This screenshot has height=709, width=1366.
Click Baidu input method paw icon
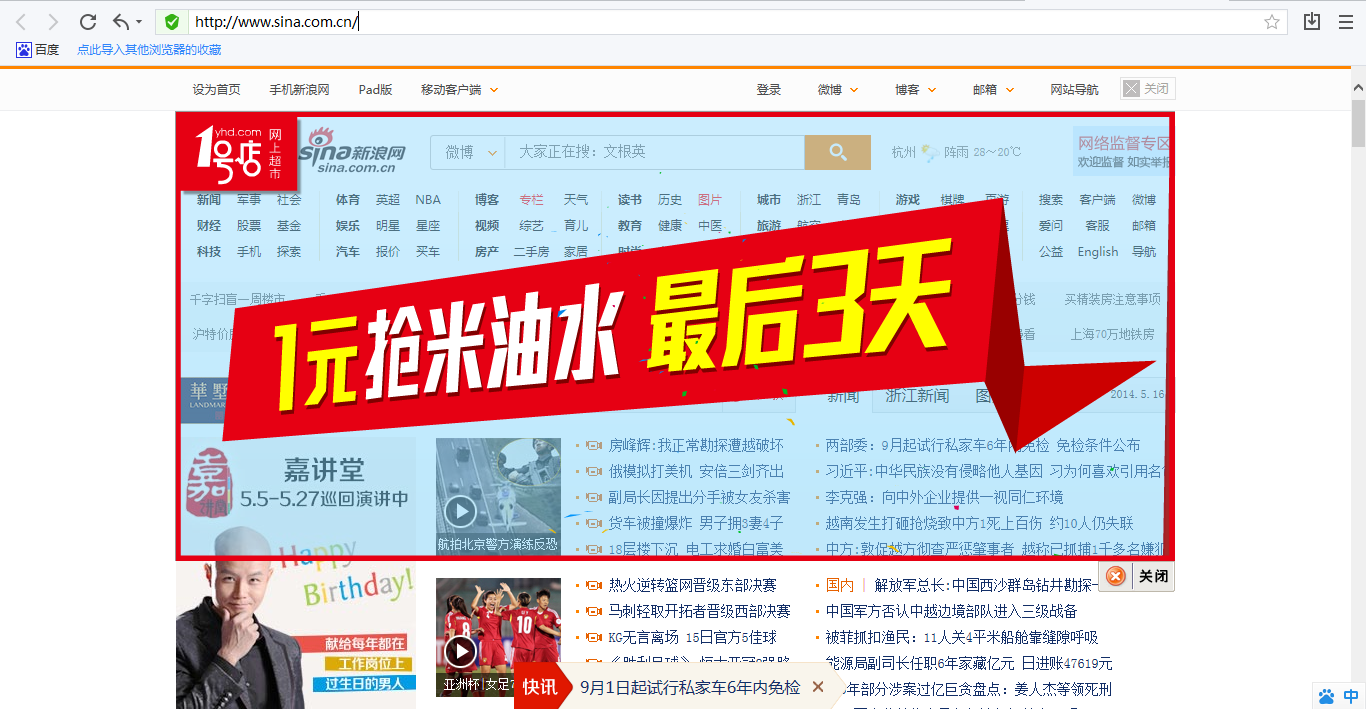(1327, 696)
